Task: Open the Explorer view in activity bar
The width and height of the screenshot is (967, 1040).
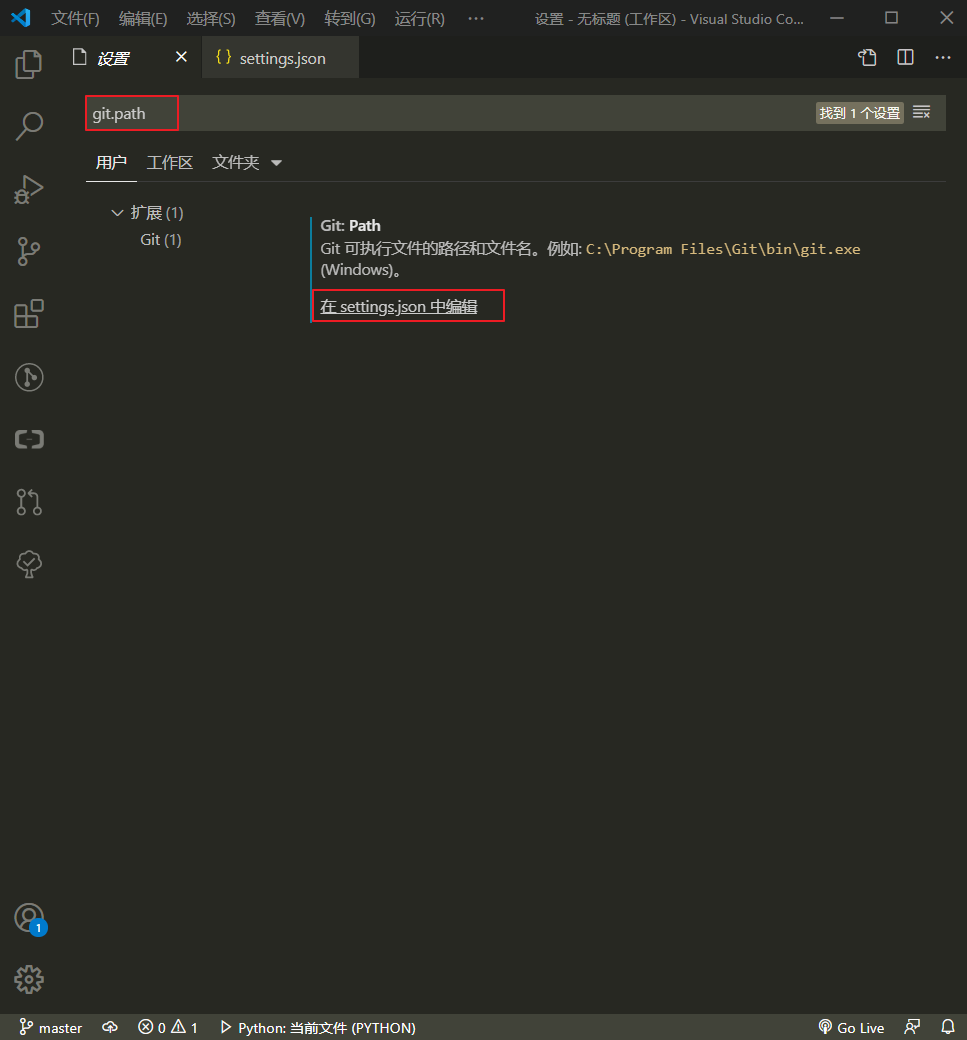Action: (x=29, y=64)
